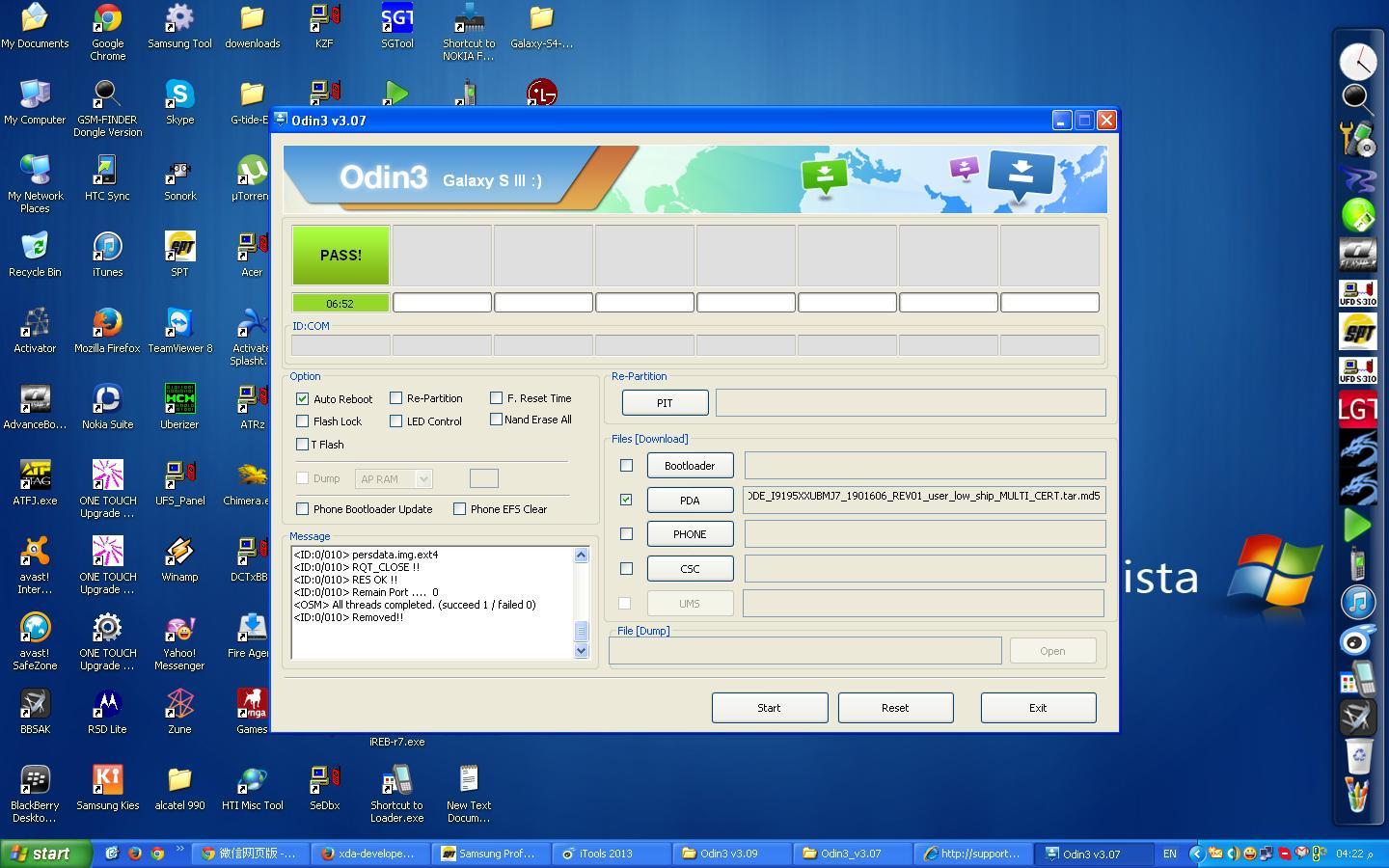
Task: Open the Winamp desktop icon
Action: [x=179, y=559]
